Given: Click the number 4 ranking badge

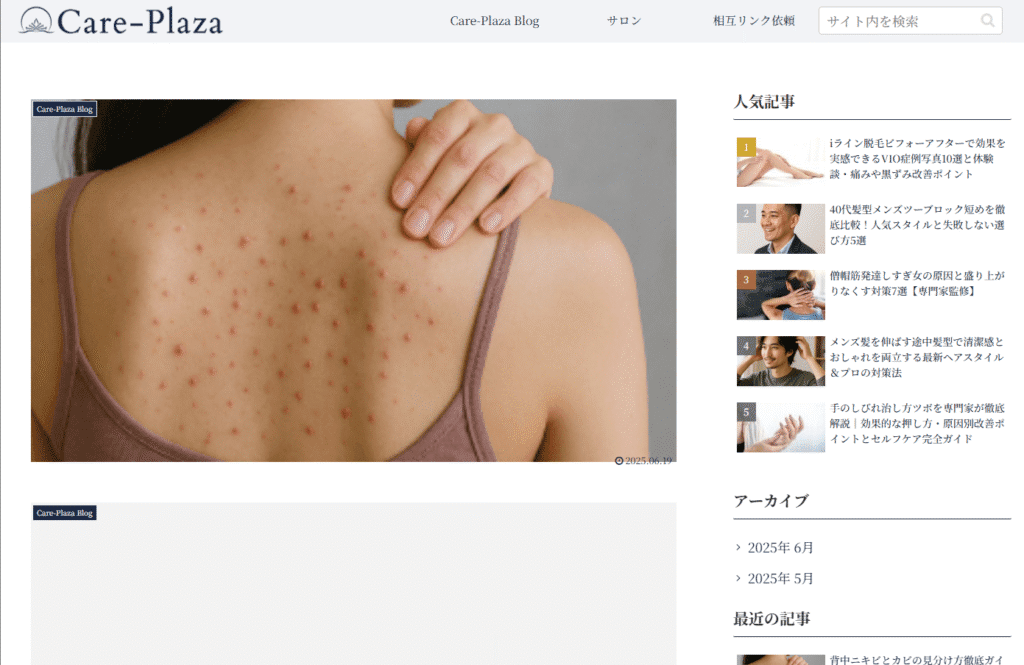Looking at the screenshot, I should [746, 346].
